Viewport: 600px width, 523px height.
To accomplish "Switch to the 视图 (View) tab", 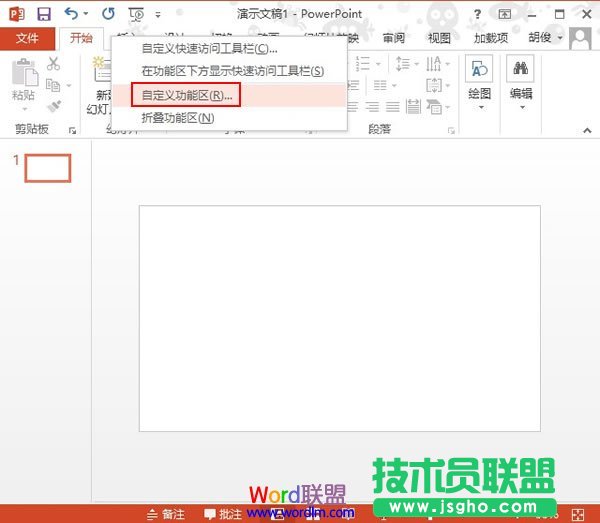I will pos(439,38).
